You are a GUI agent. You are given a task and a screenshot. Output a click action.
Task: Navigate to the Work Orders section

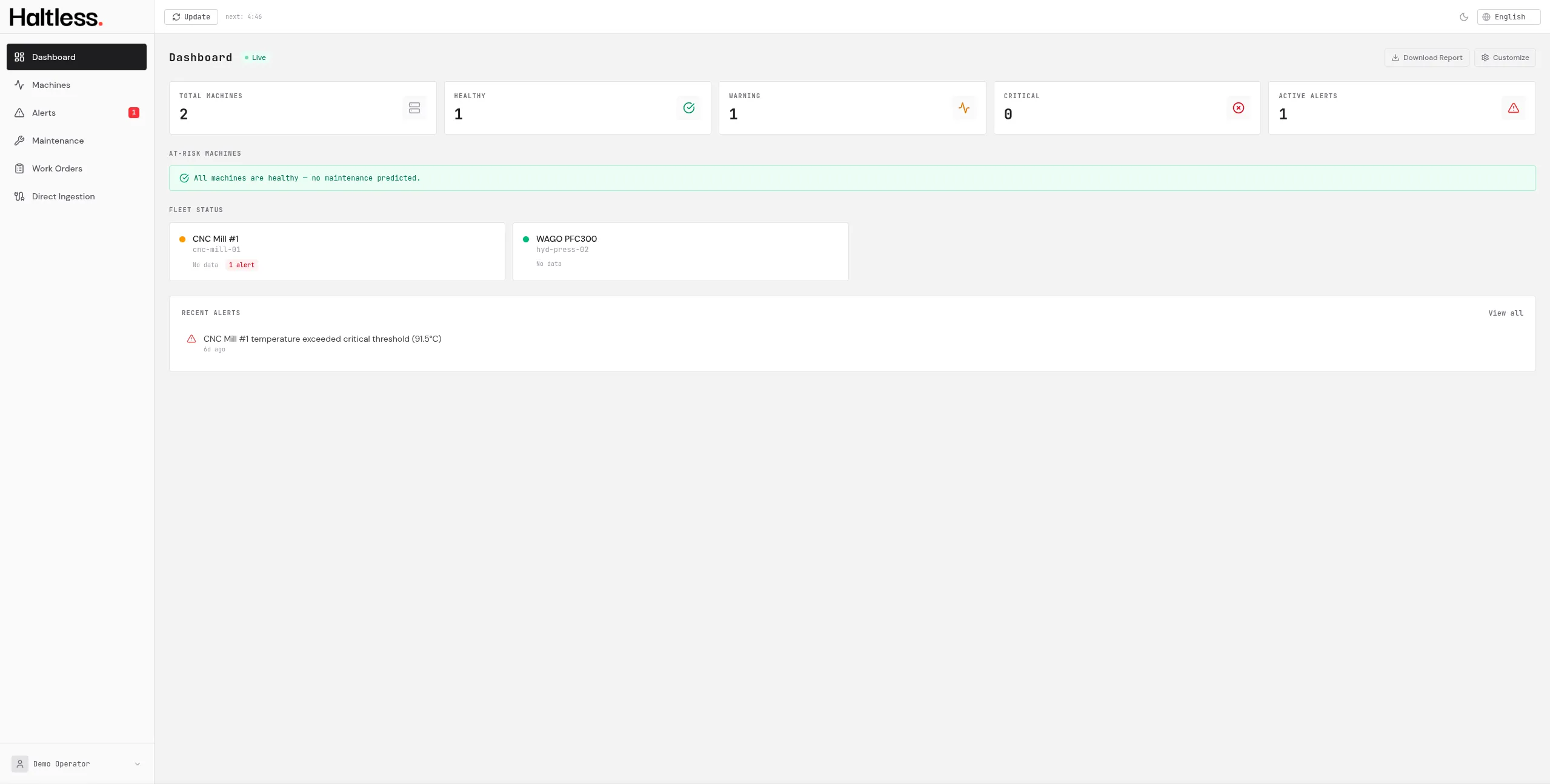click(x=58, y=168)
